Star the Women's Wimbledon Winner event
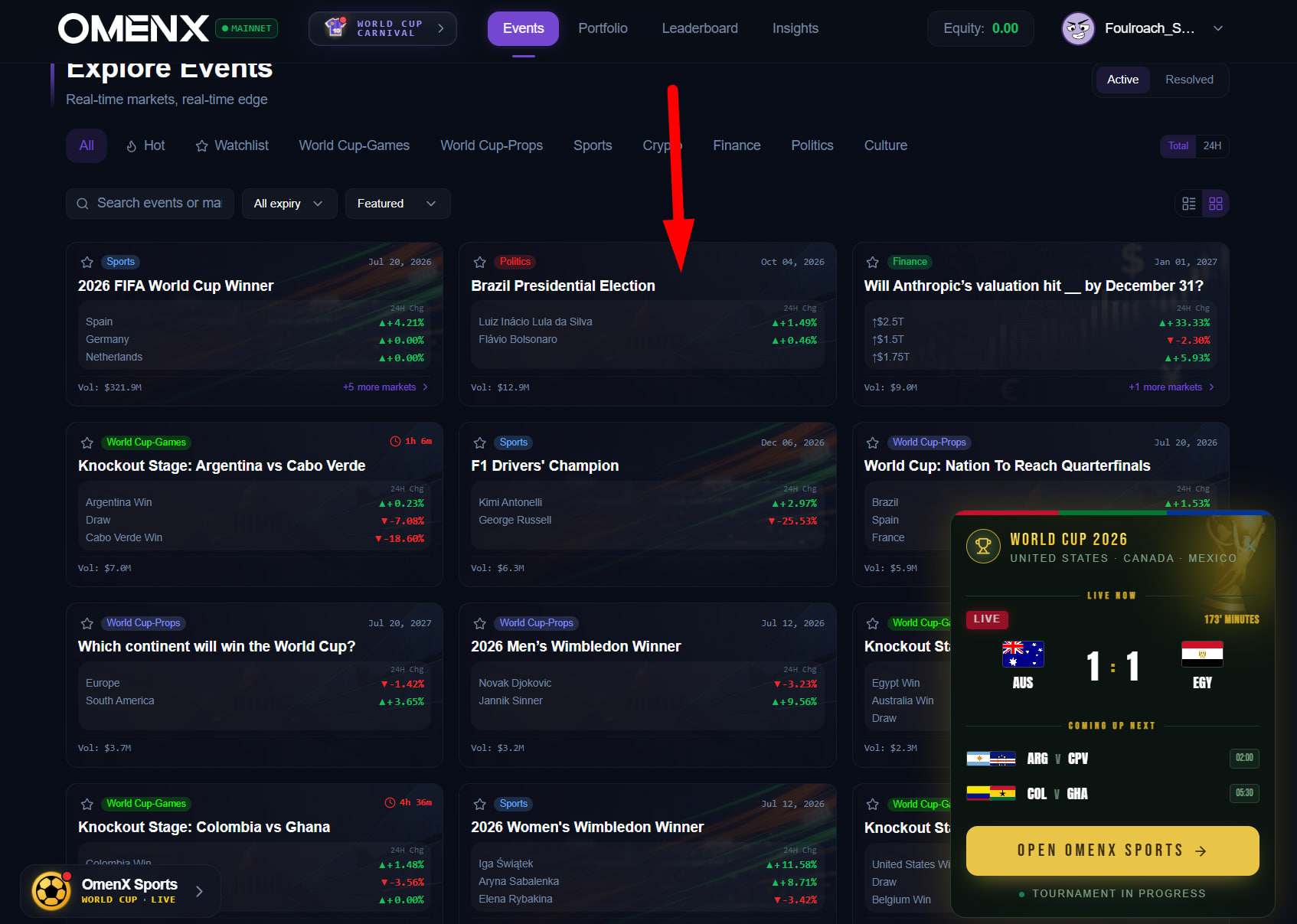 click(480, 804)
